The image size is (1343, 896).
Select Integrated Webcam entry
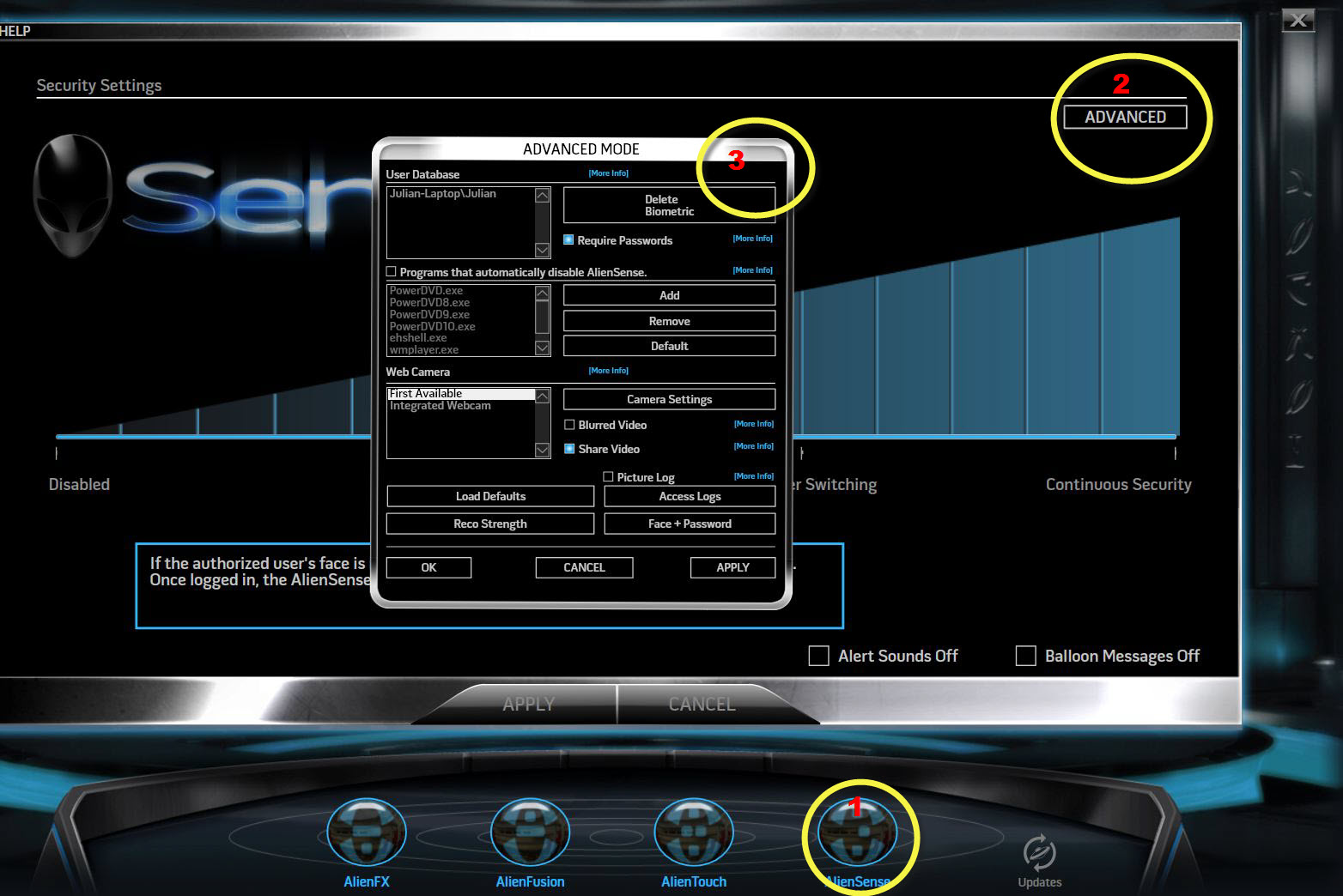tap(441, 406)
